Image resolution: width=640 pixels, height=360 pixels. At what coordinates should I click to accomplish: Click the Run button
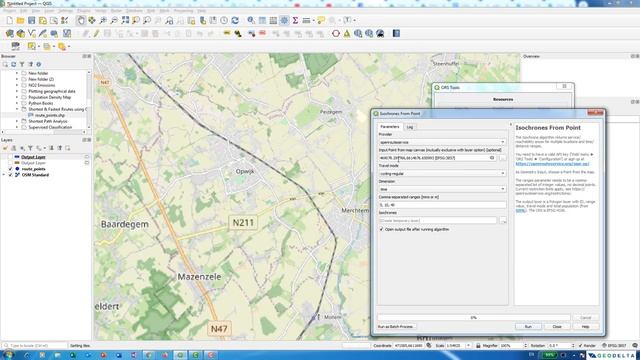click(x=528, y=327)
